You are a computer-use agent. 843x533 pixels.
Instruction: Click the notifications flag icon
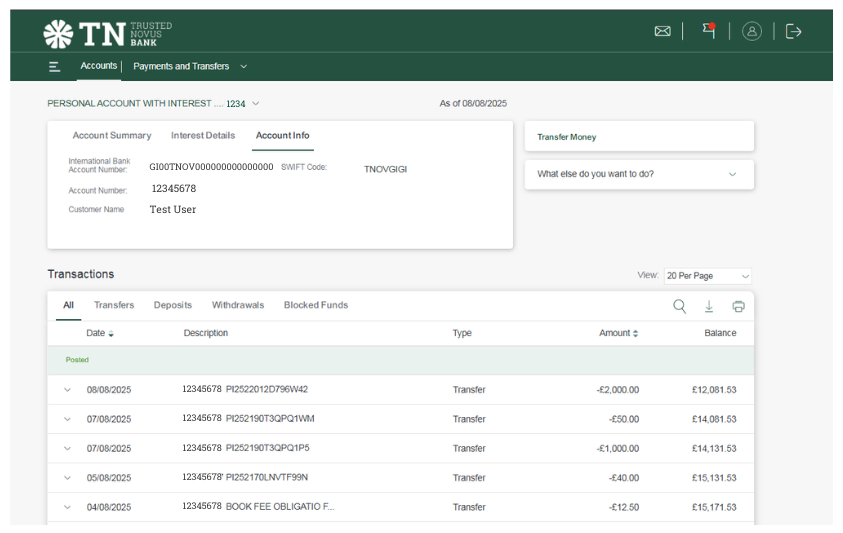(x=709, y=30)
